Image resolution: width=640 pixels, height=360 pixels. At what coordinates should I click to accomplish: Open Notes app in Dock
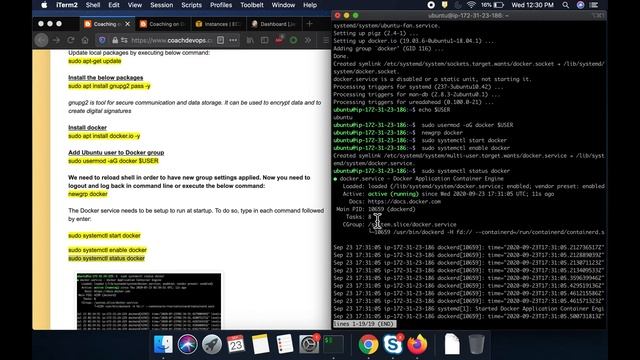[x=260, y=344]
